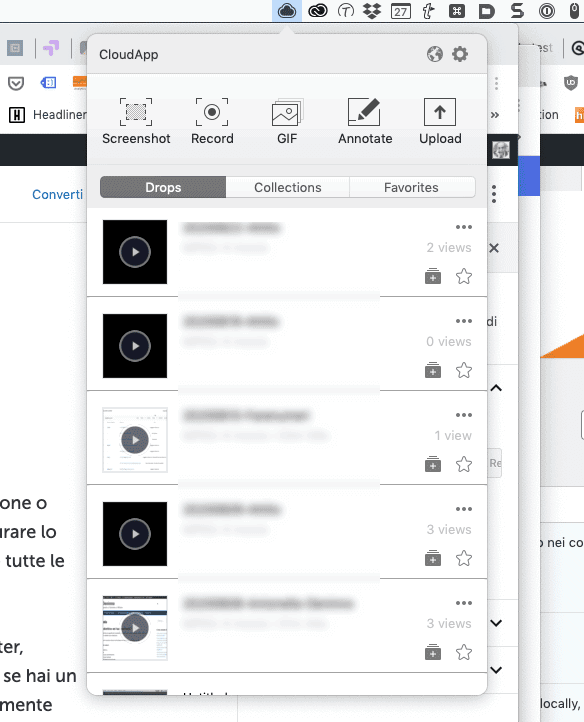Image resolution: width=584 pixels, height=722 pixels.
Task: Open more options for the 1 view drop
Action: coord(464,415)
